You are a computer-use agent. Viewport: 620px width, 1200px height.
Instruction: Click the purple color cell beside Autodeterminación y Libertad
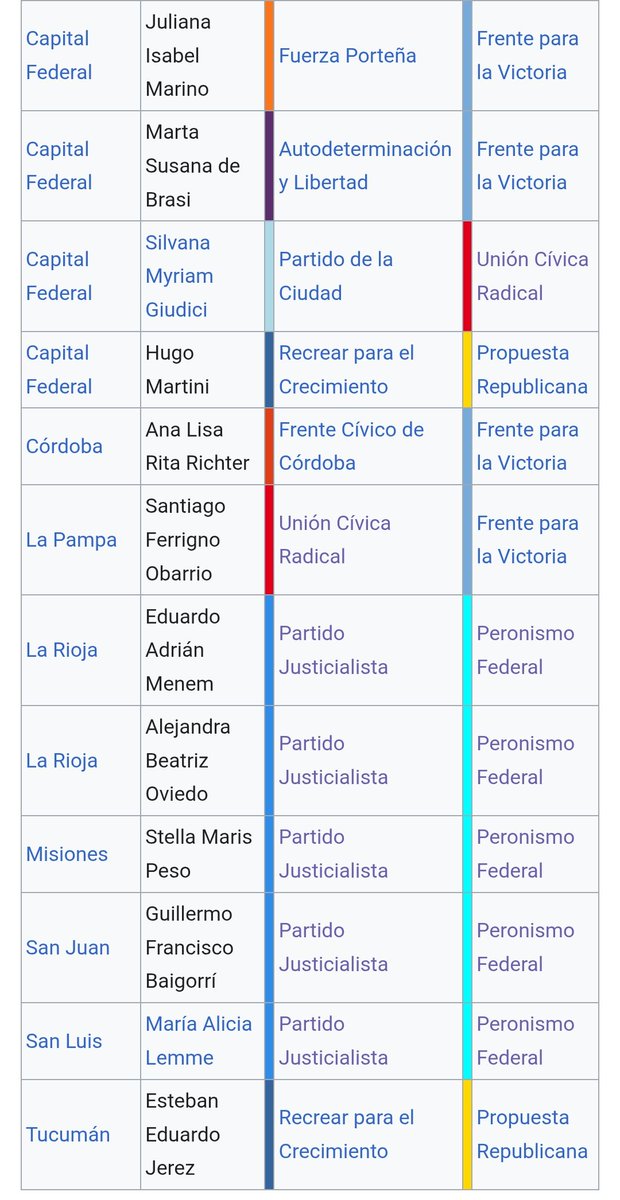[269, 166]
